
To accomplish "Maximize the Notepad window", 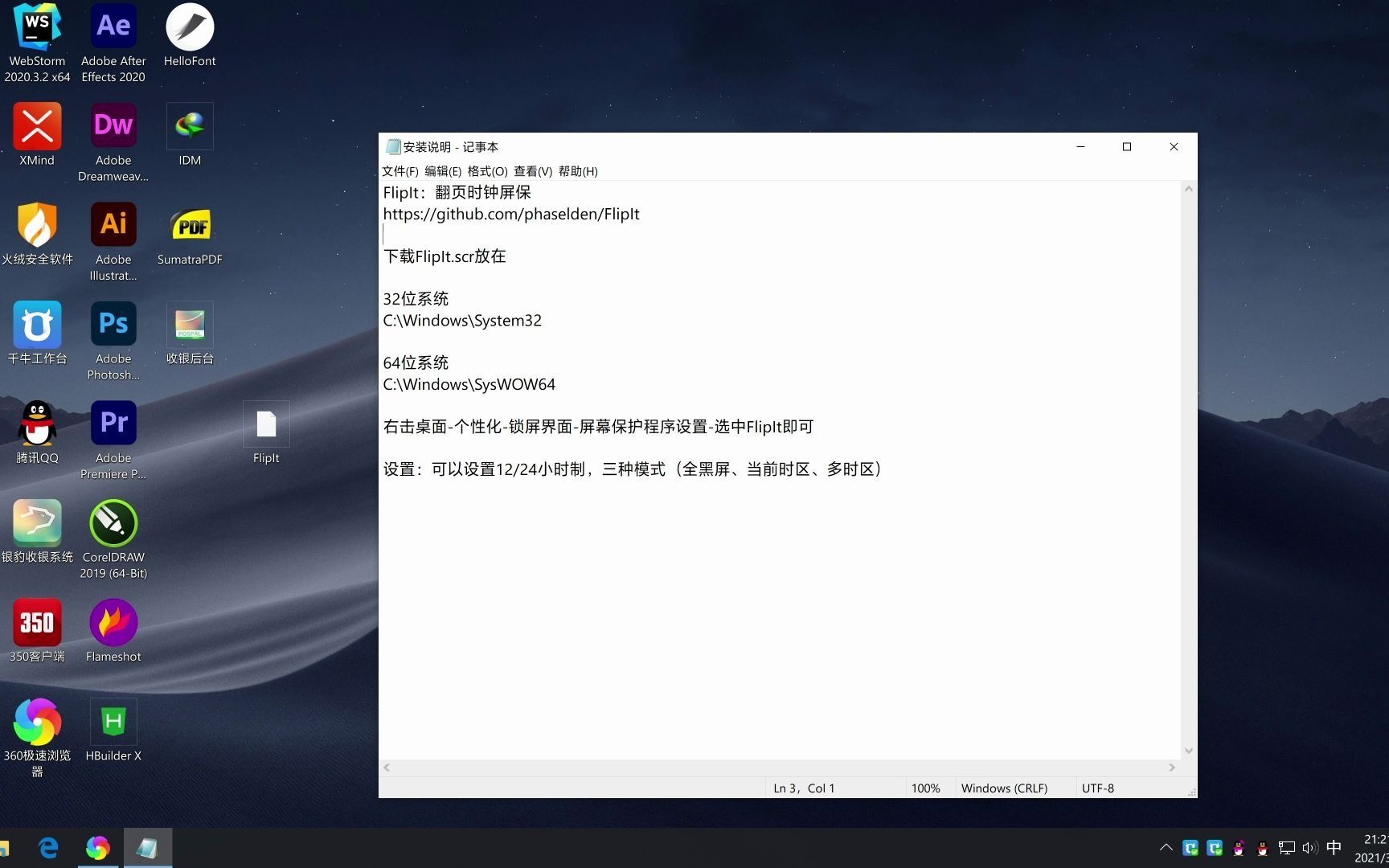I will point(1127,146).
